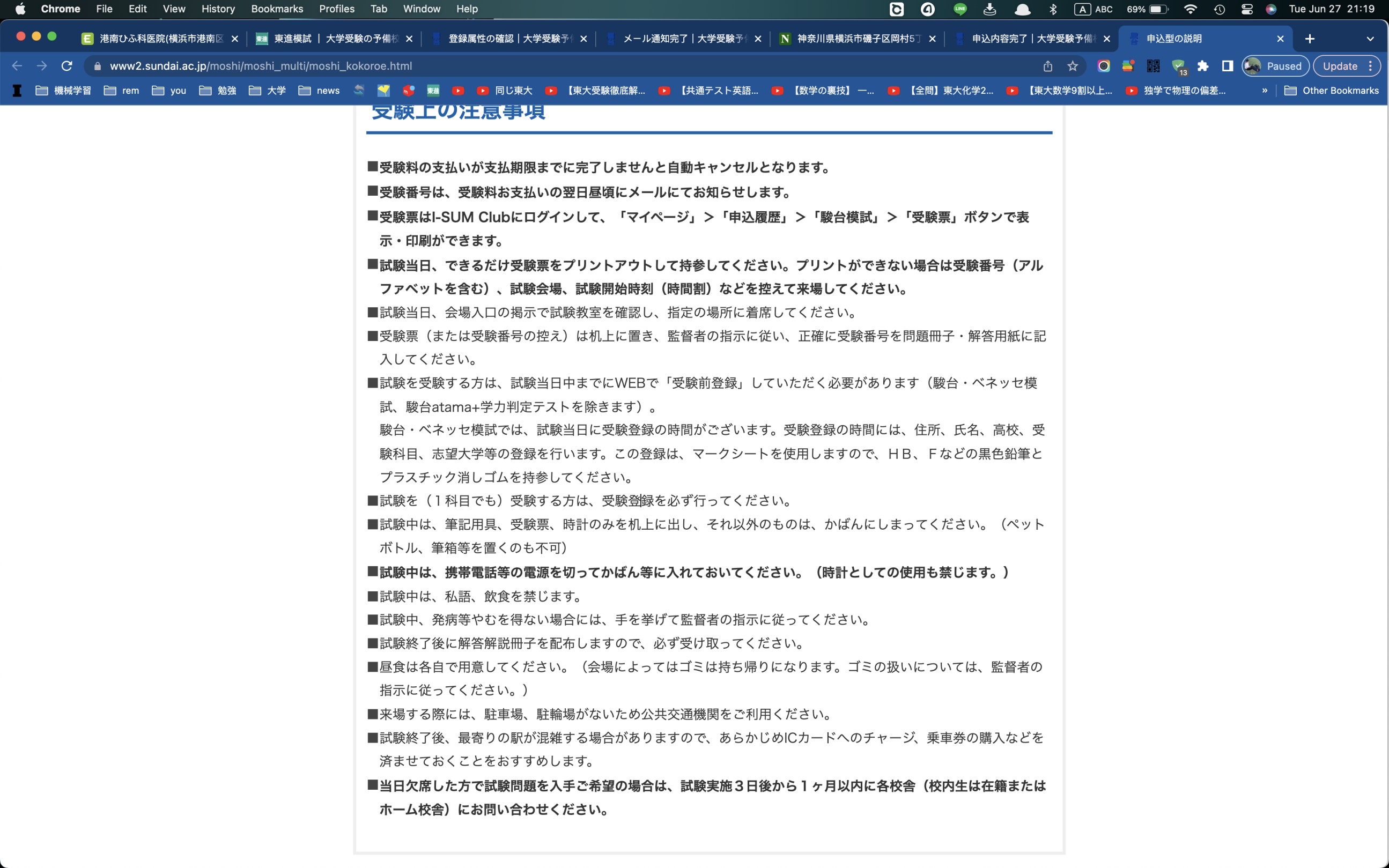Open the Bookmarks menu
This screenshot has width=1389, height=868.
pyautogui.click(x=277, y=9)
